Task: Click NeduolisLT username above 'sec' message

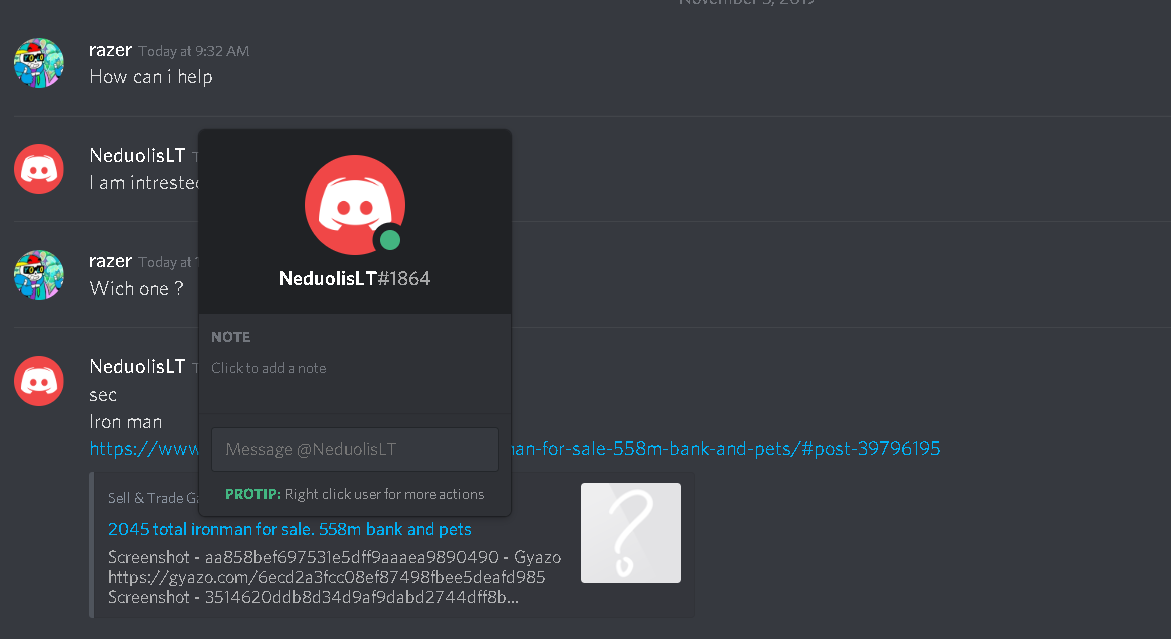Action: pyautogui.click(x=137, y=367)
